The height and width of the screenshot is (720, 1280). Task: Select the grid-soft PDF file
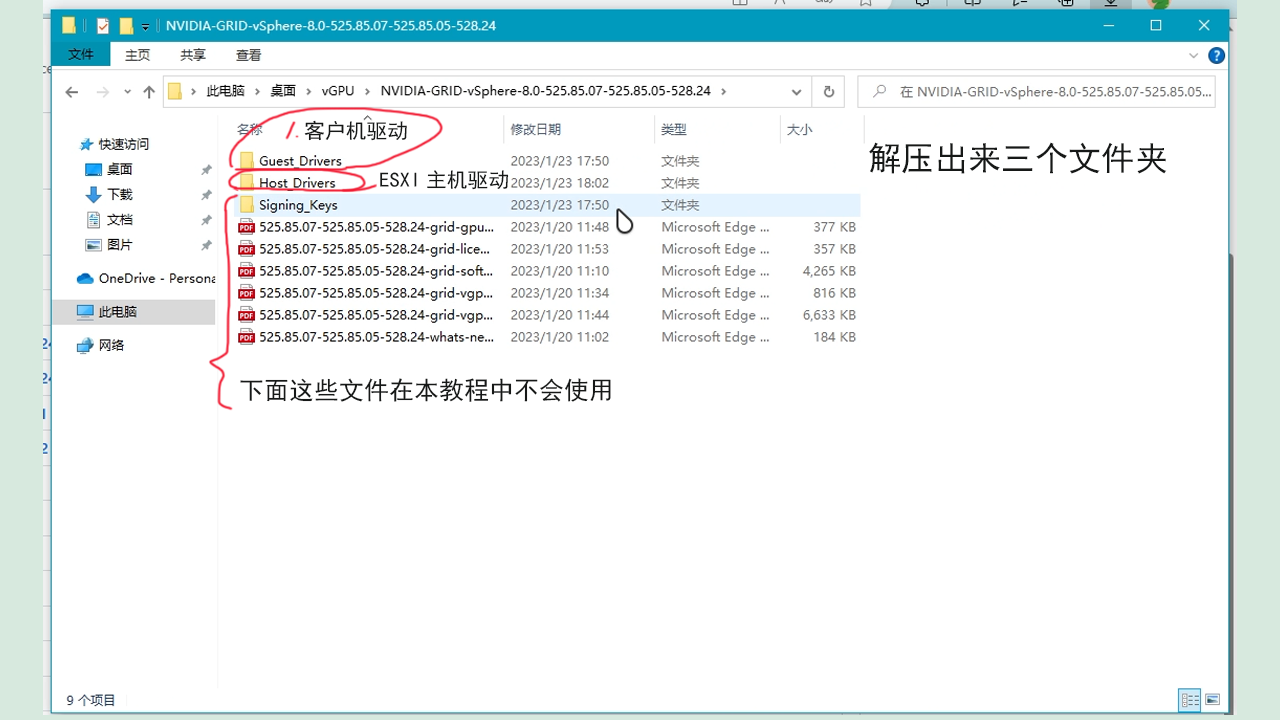pyautogui.click(x=376, y=271)
